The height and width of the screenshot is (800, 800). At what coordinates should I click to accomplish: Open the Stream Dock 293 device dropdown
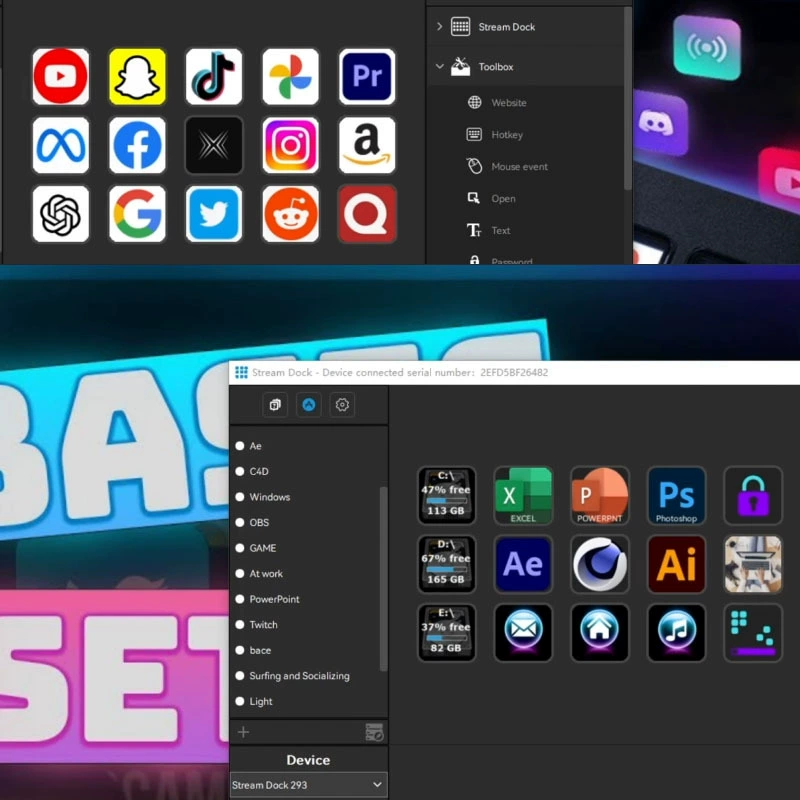[308, 785]
